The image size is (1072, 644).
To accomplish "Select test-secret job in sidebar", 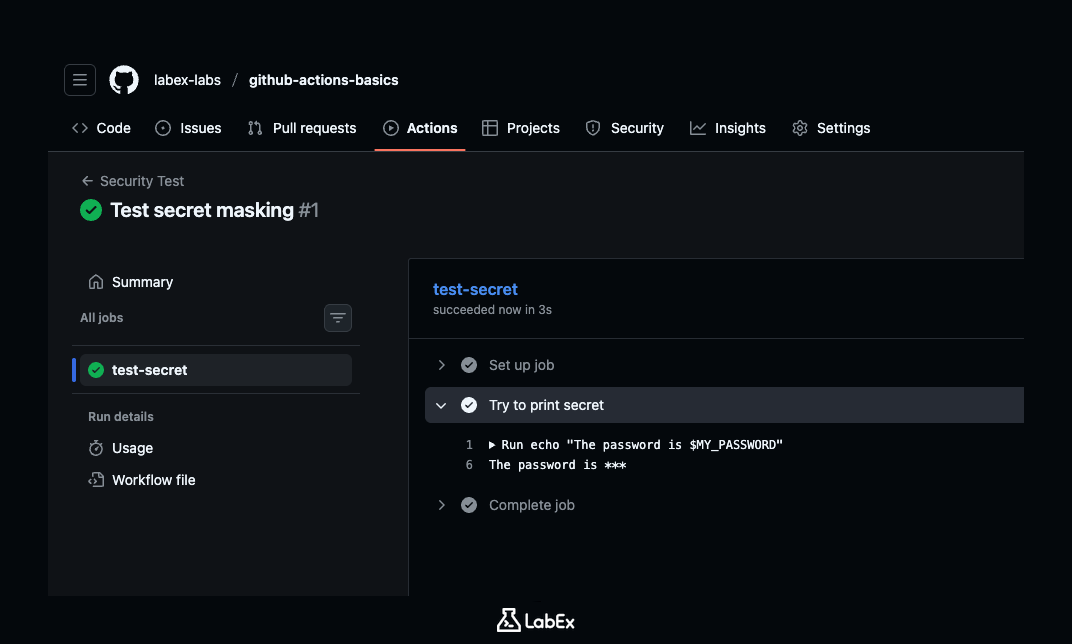I will pyautogui.click(x=216, y=370).
